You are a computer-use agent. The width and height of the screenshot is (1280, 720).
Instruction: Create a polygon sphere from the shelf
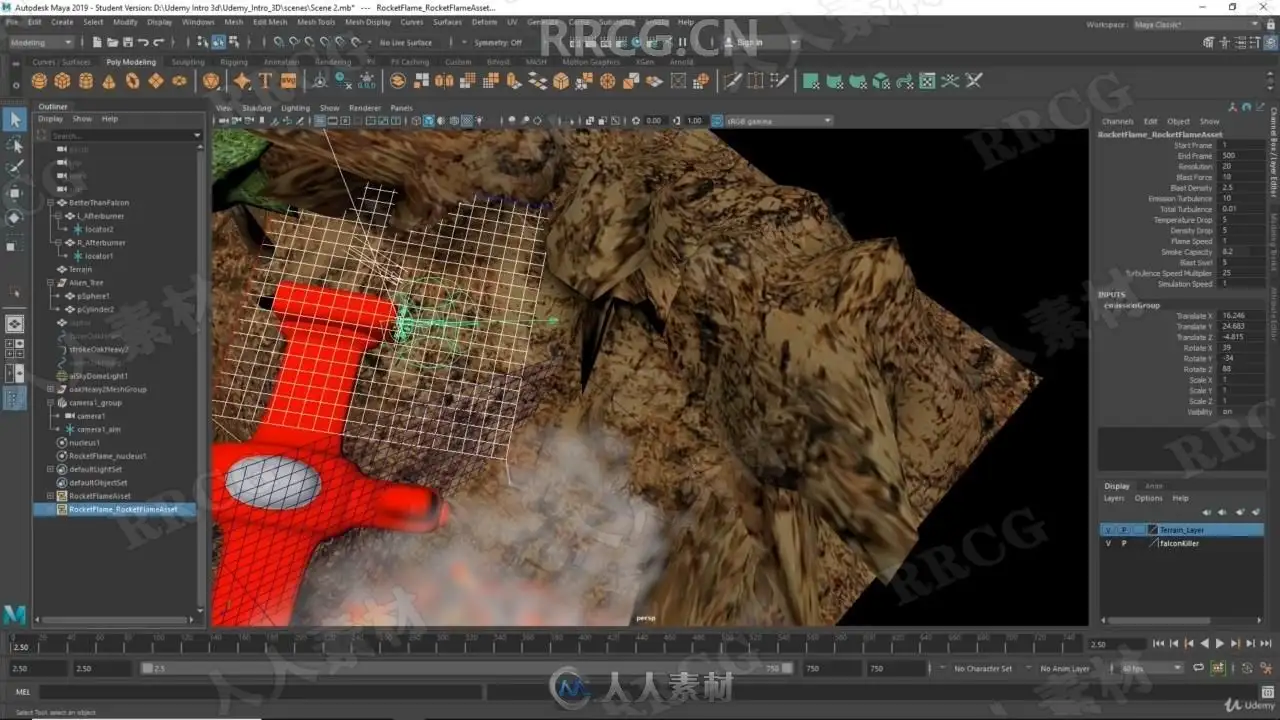39,81
